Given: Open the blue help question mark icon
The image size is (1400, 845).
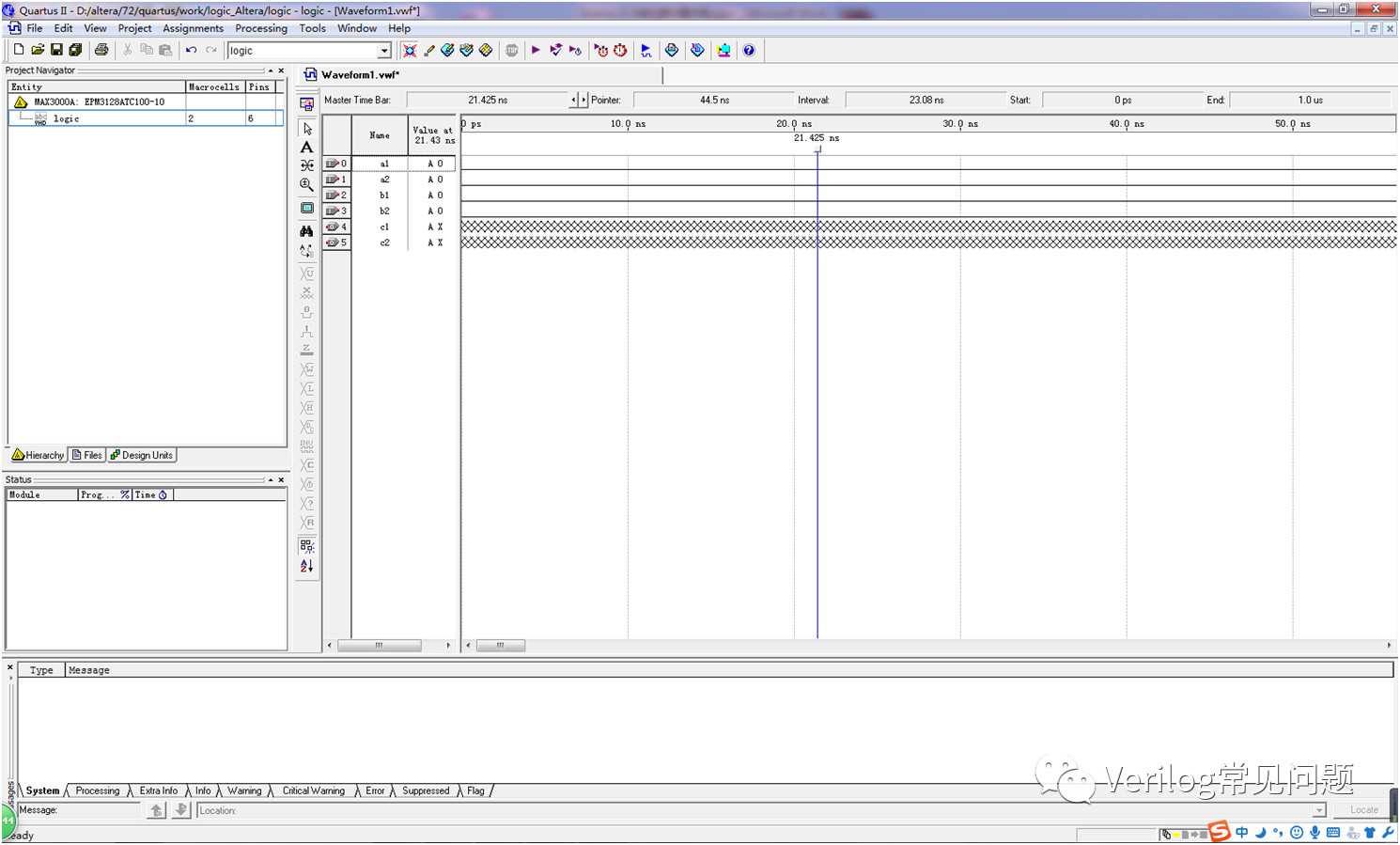Looking at the screenshot, I should (749, 50).
